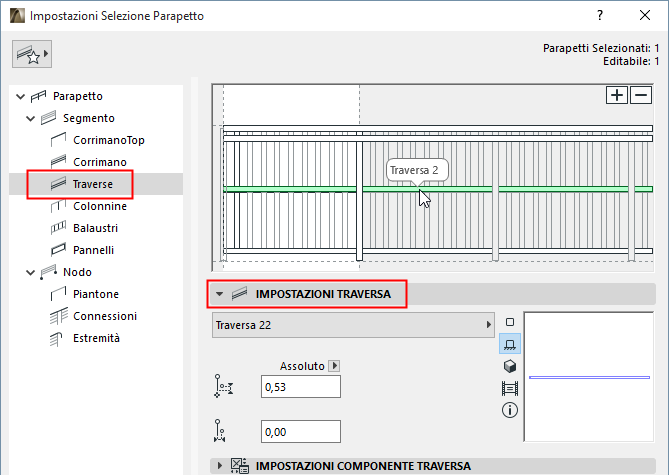Click the Piantone post icon
Image resolution: width=669 pixels, height=475 pixels.
pyautogui.click(x=58, y=294)
